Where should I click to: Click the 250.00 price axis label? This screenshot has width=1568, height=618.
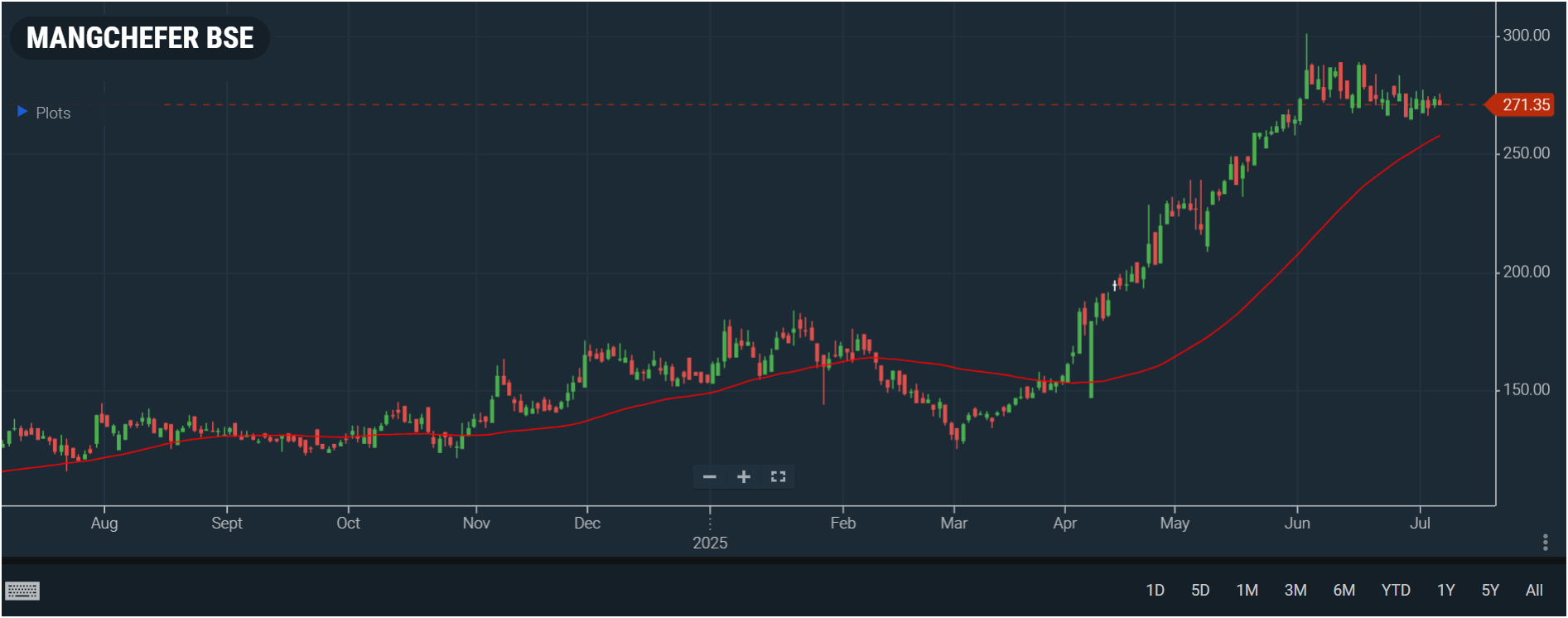pos(1526,153)
